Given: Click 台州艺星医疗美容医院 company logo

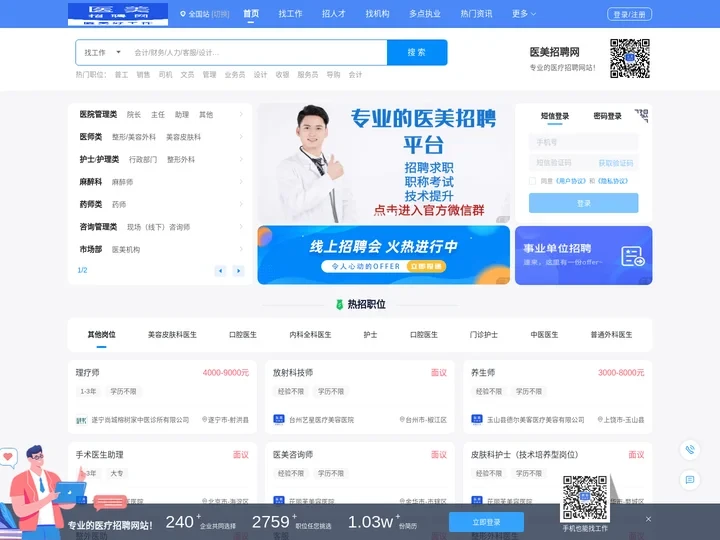Looking at the screenshot, I should pos(279,419).
